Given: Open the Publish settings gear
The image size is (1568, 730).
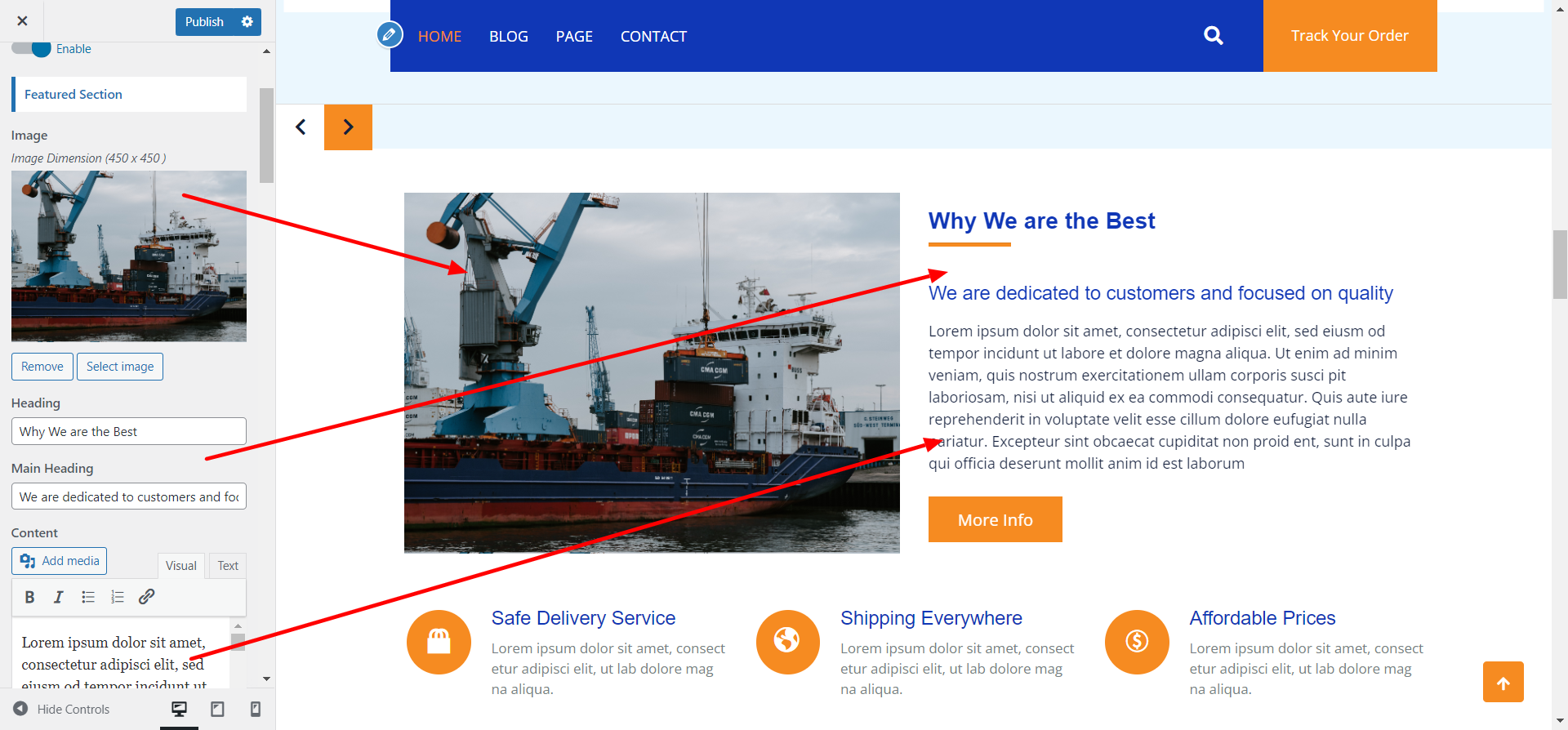Looking at the screenshot, I should (247, 22).
